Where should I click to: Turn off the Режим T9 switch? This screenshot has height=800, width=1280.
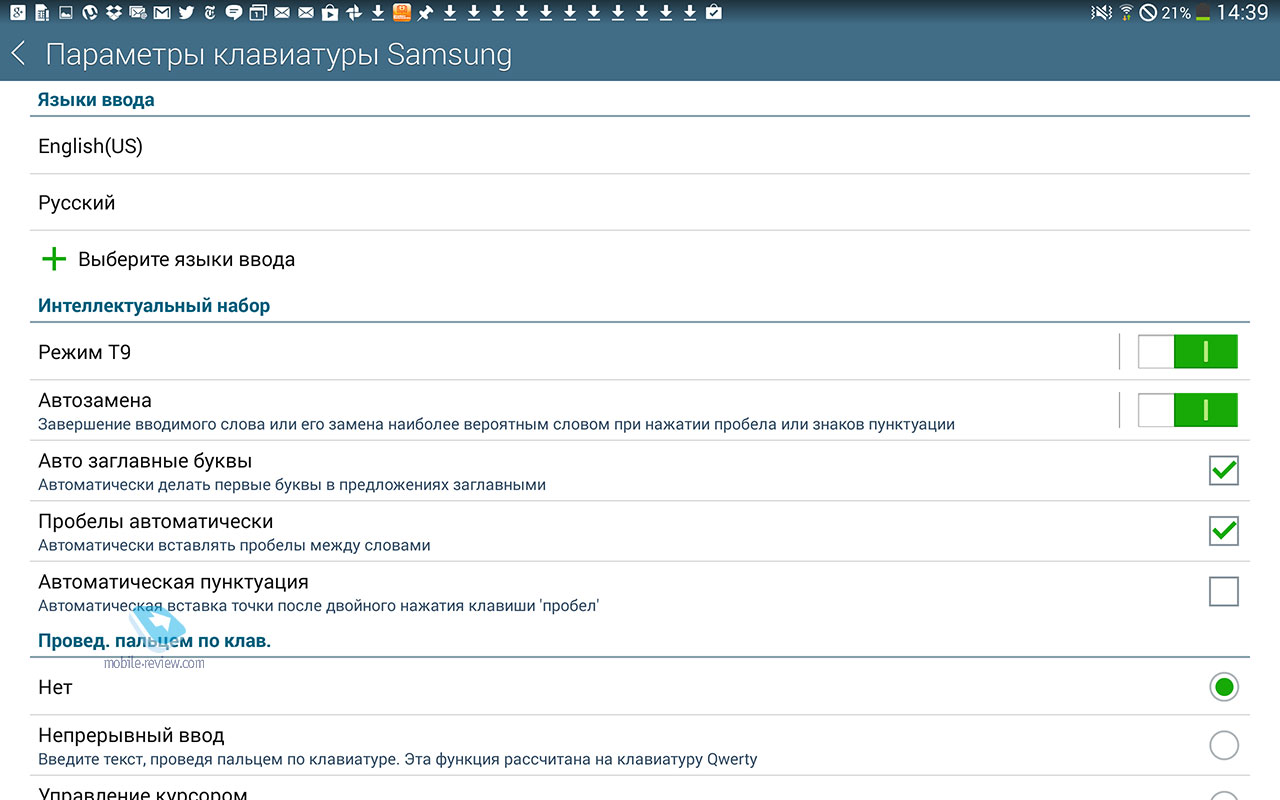(1188, 352)
